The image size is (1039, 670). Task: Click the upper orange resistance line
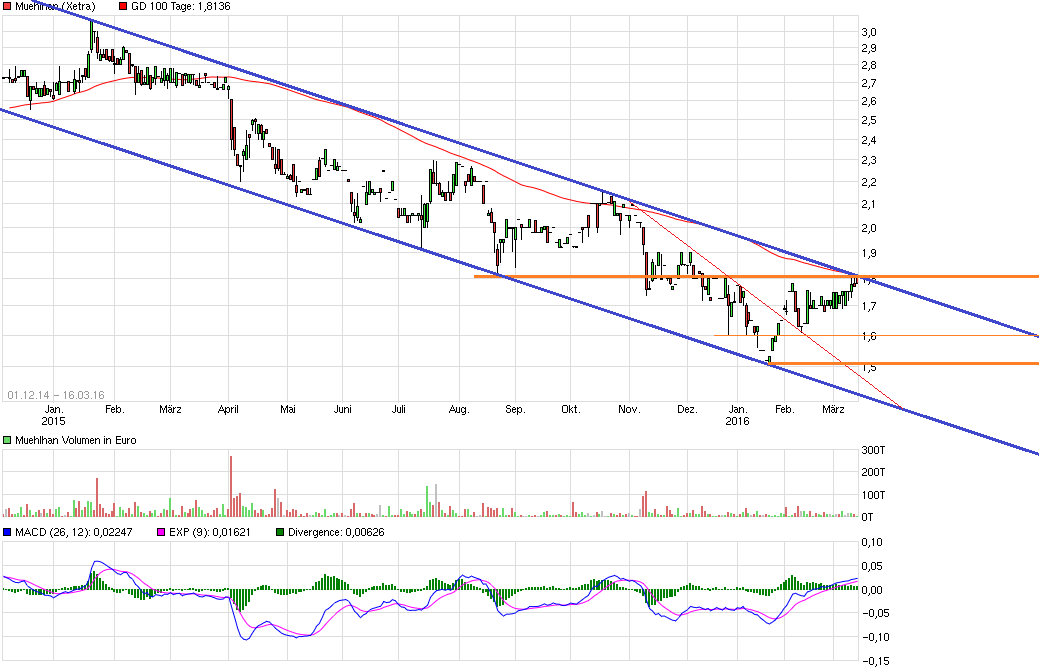(950, 275)
